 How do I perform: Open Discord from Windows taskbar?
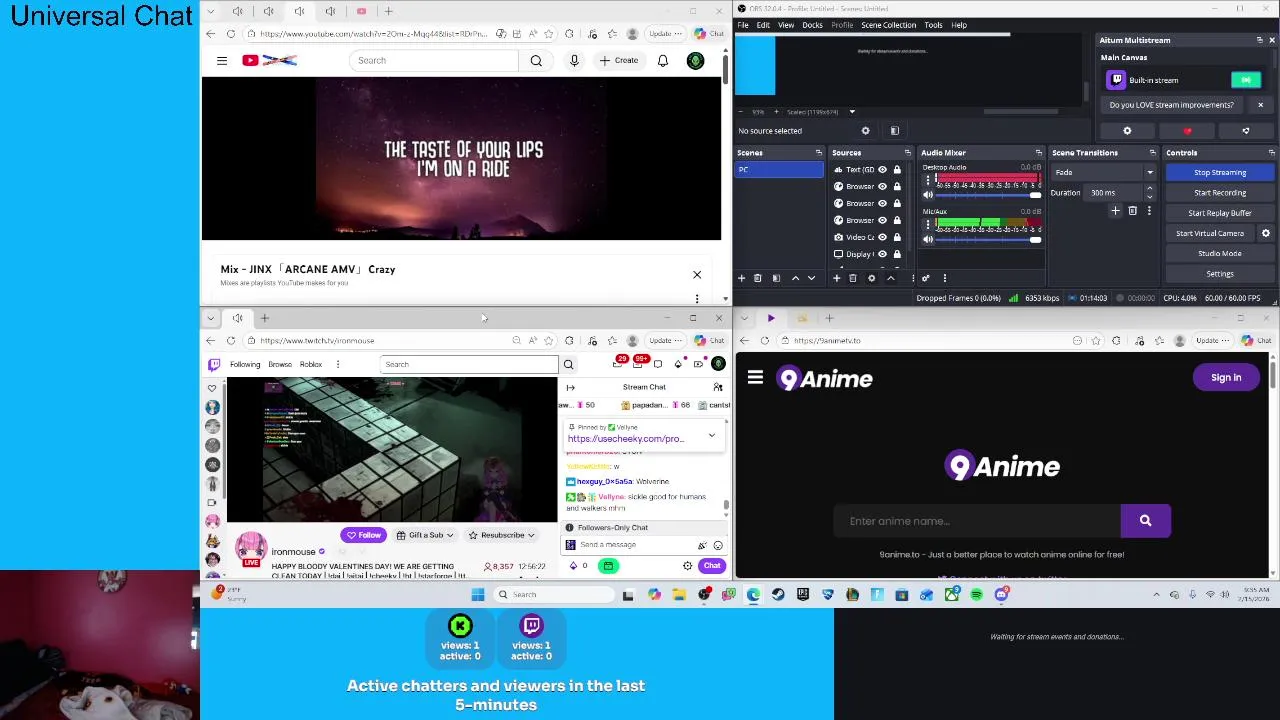click(x=1001, y=595)
